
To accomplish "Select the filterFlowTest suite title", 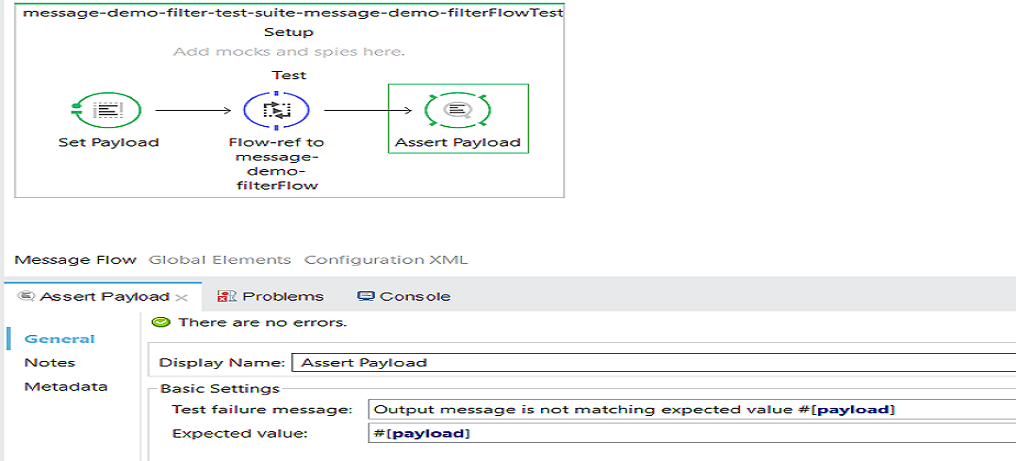I will click(x=291, y=13).
